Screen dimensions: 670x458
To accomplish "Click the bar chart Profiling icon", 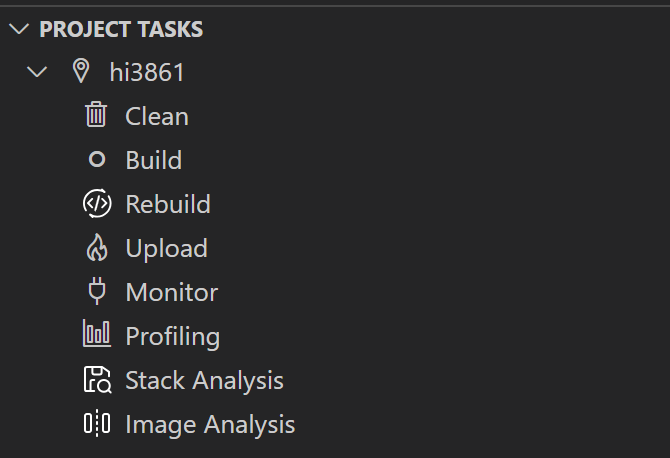I will (97, 333).
